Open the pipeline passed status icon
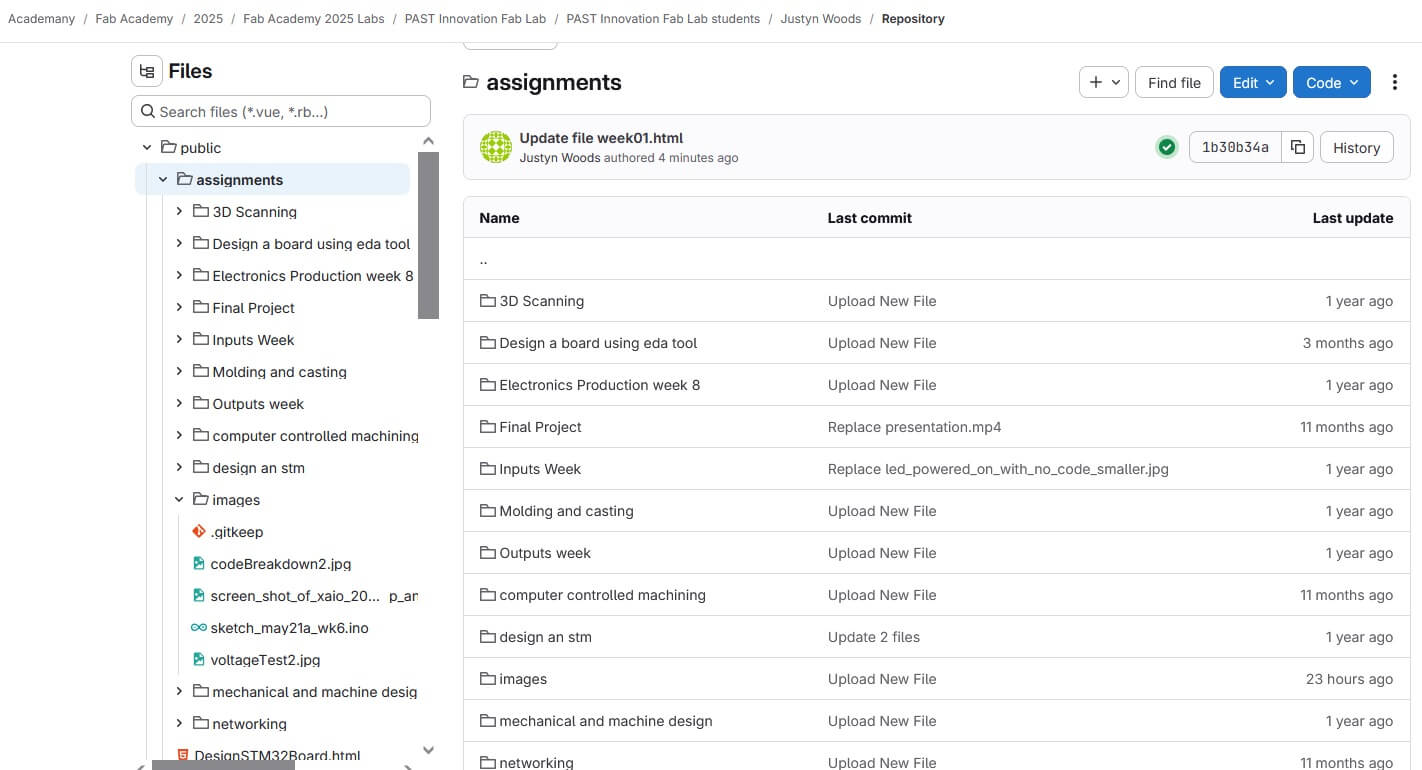Screen dimensions: 1422x770 pyautogui.click(x=1166, y=148)
